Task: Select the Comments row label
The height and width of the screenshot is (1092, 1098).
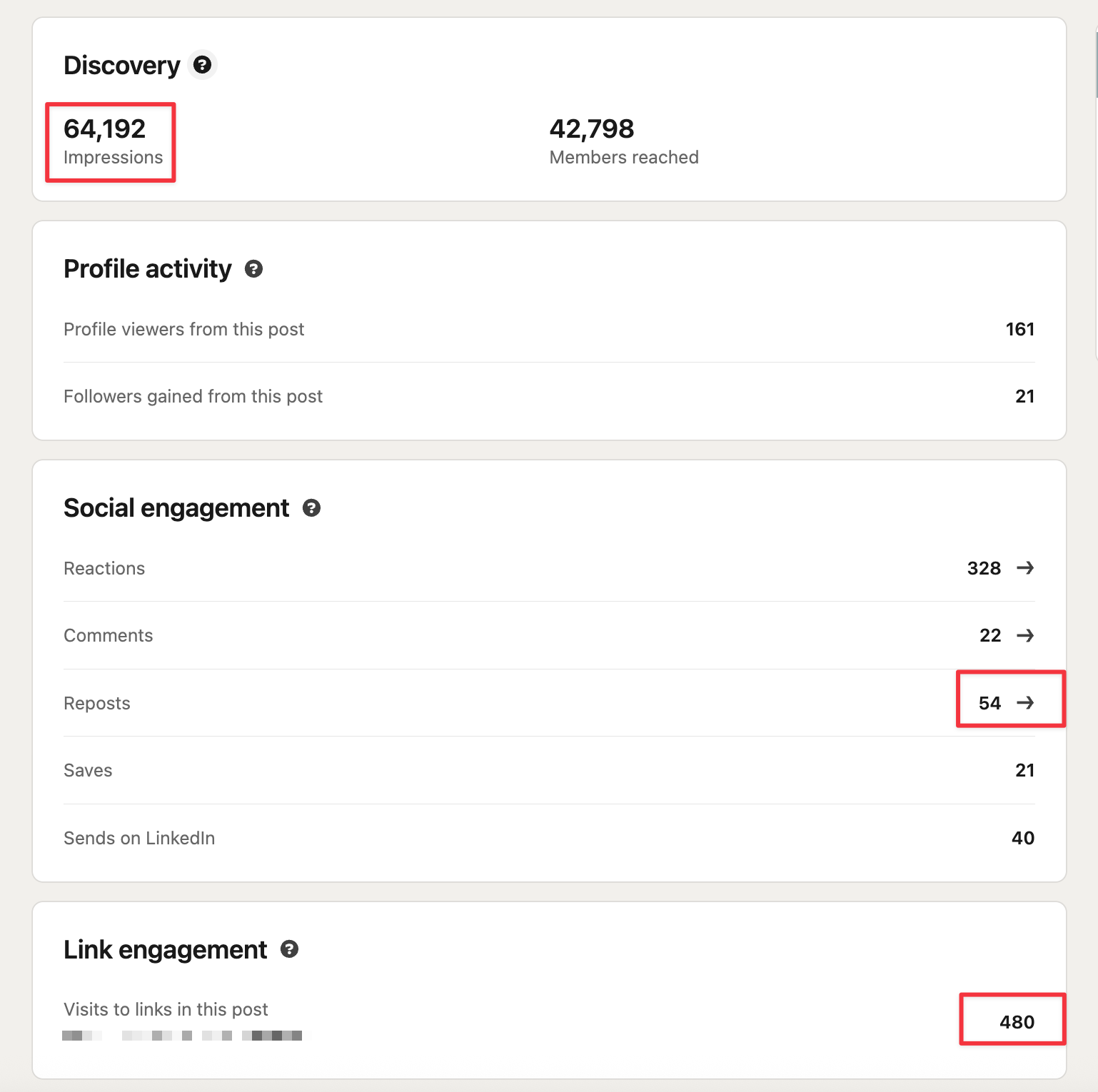Action: tap(109, 635)
